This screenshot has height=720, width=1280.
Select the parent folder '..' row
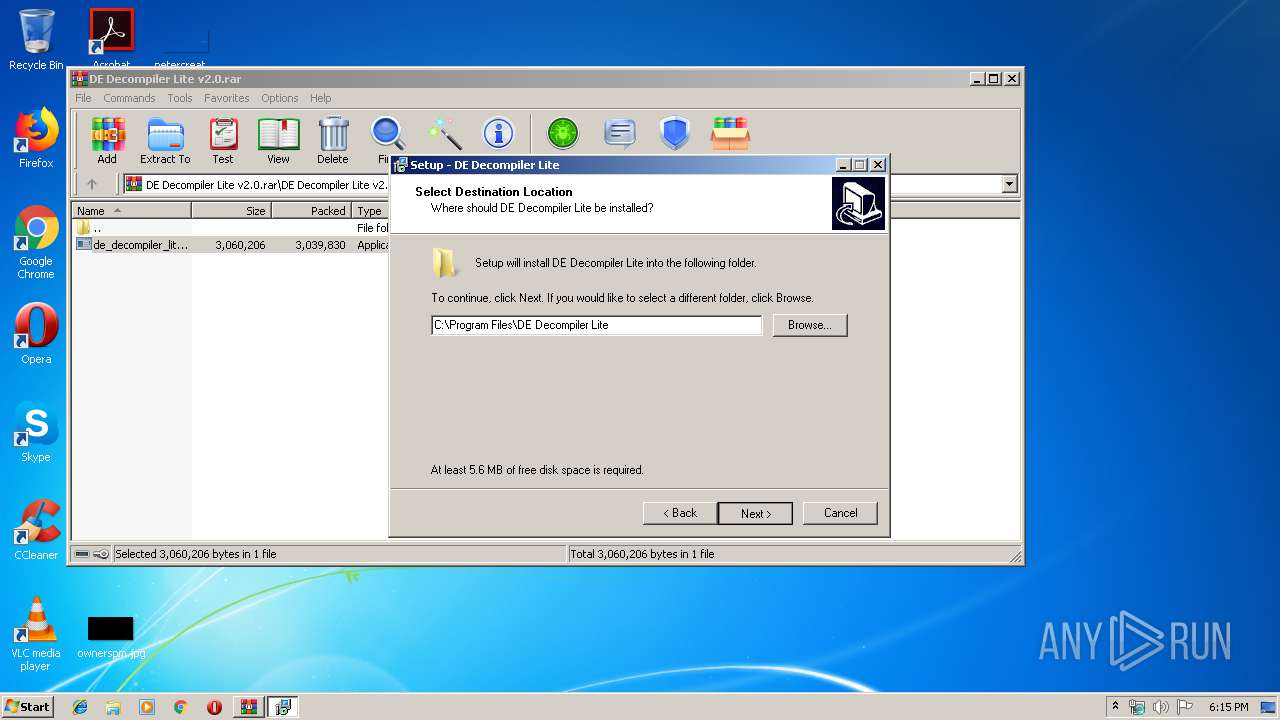click(x=231, y=228)
